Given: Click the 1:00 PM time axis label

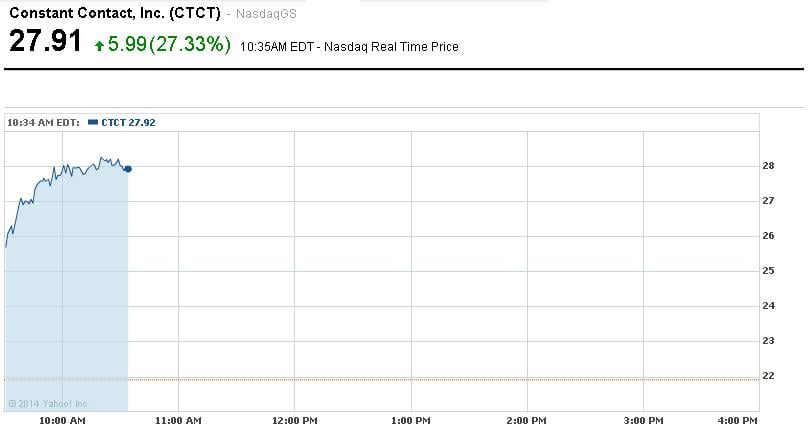Looking at the screenshot, I should (x=412, y=420).
